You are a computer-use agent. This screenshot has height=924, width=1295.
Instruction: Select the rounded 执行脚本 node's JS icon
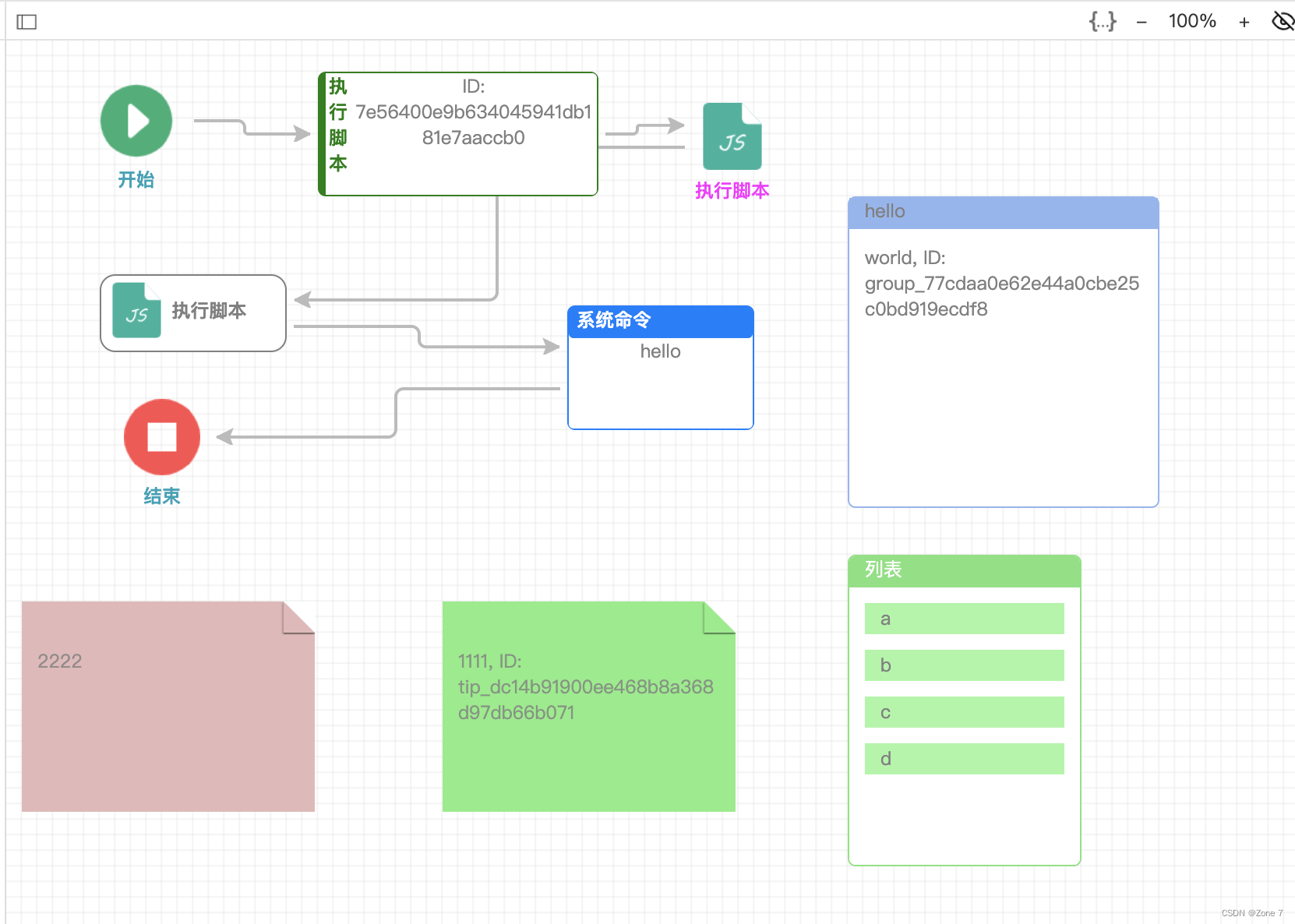click(x=136, y=310)
